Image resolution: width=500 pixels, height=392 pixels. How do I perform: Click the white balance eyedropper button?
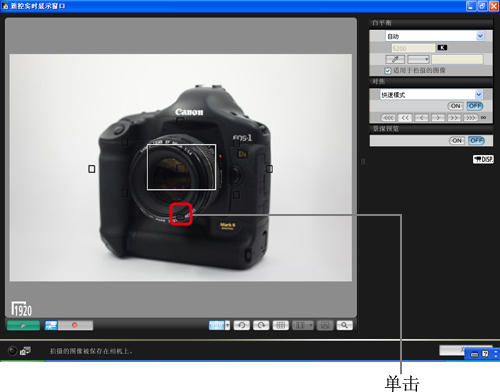[395, 60]
